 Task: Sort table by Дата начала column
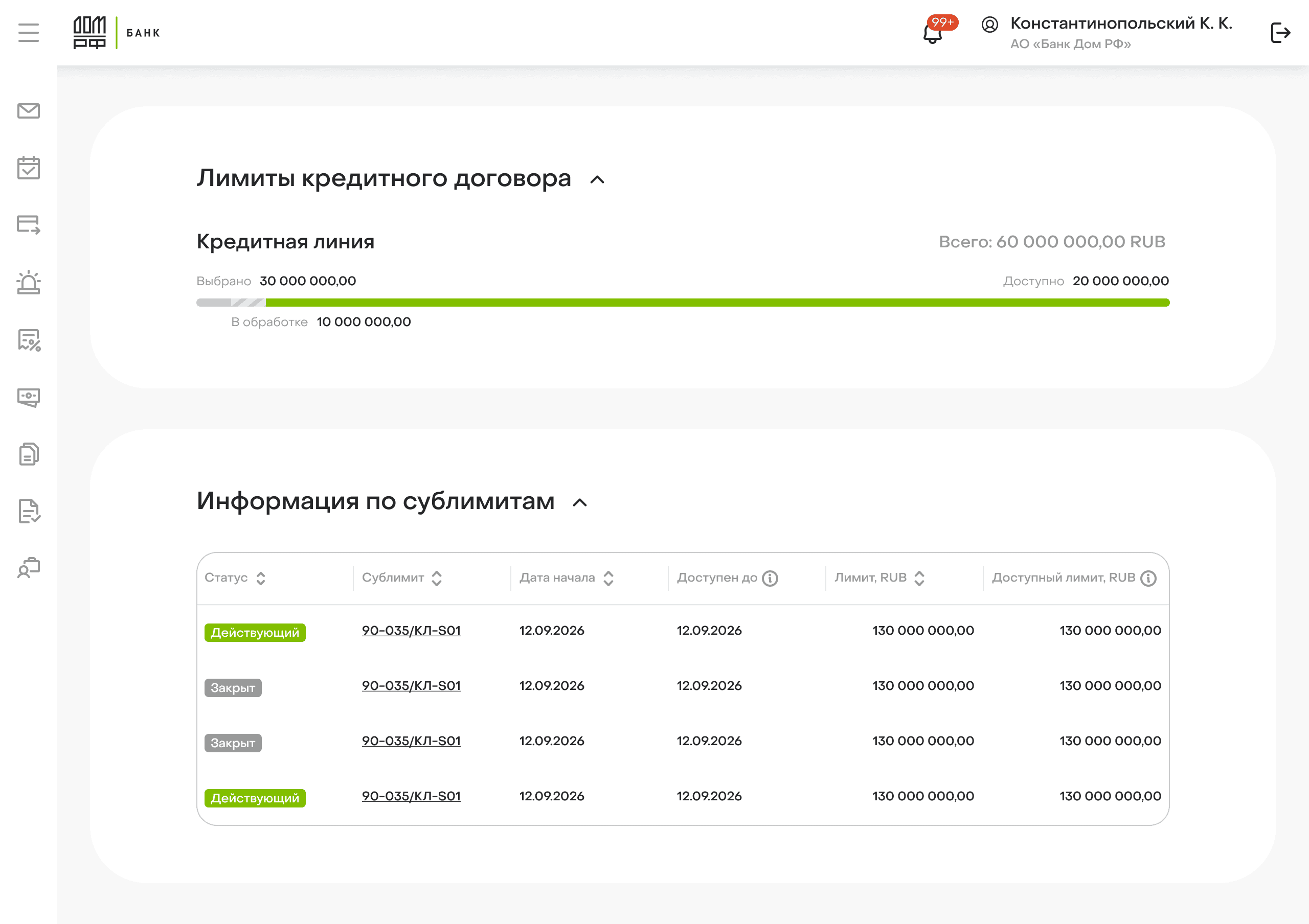608,578
